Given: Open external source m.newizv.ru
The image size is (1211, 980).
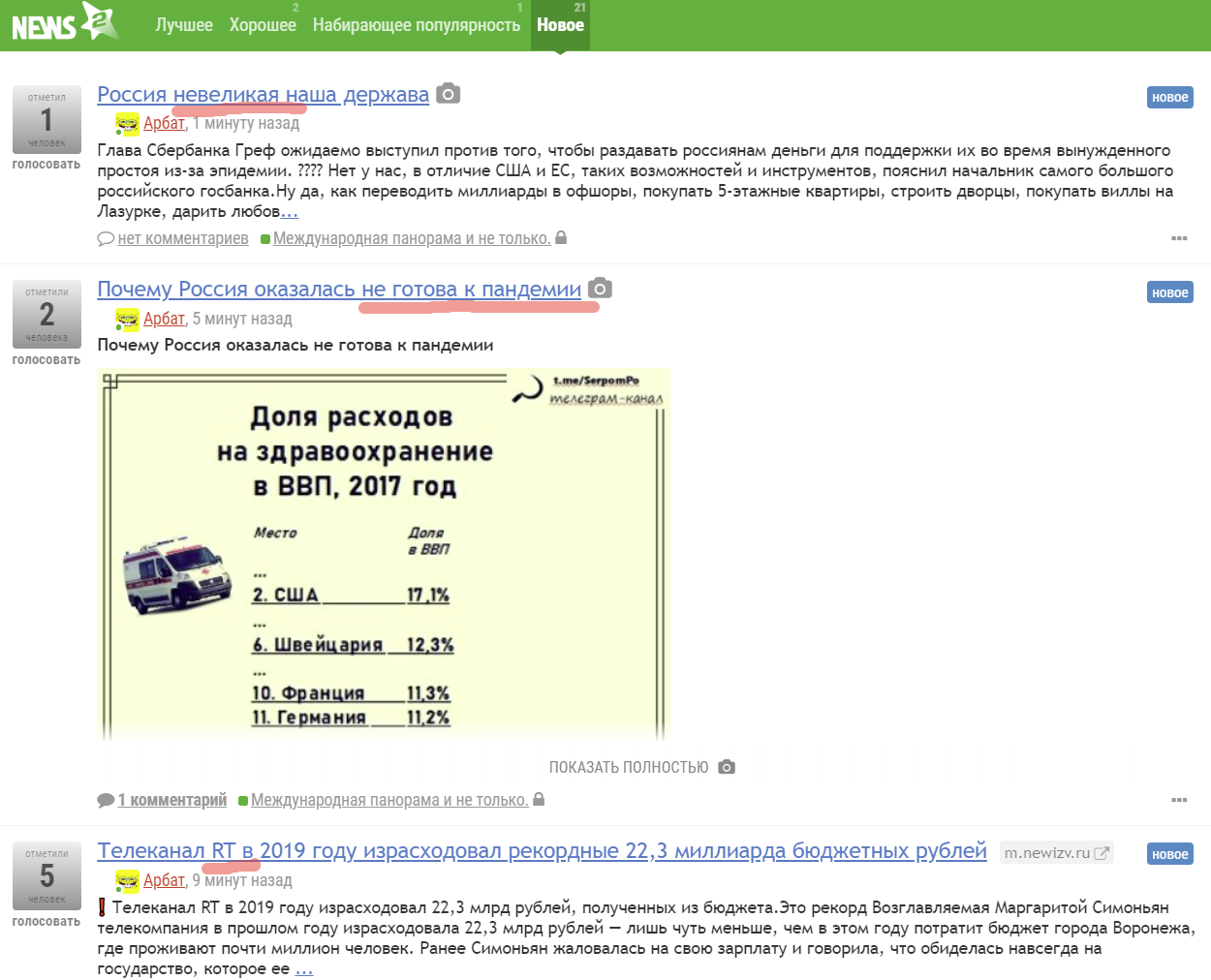Looking at the screenshot, I should coord(1056,853).
